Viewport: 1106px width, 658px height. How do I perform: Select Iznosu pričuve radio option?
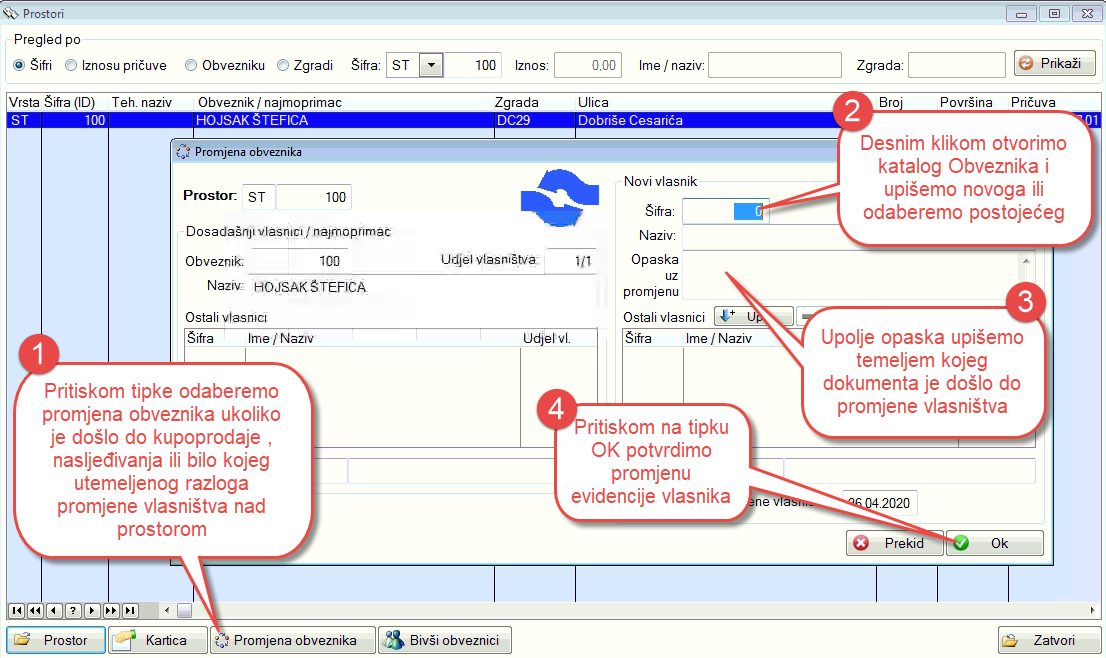tap(71, 65)
